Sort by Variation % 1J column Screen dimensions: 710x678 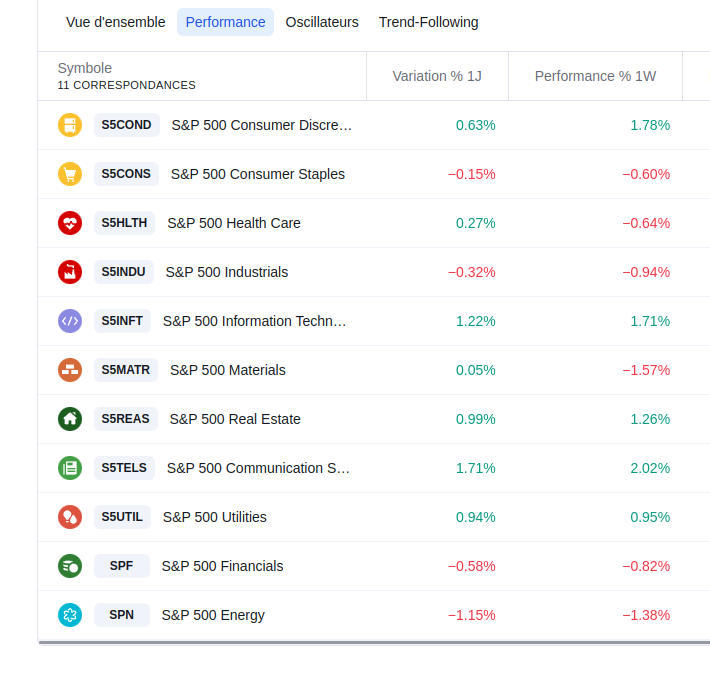tap(437, 76)
